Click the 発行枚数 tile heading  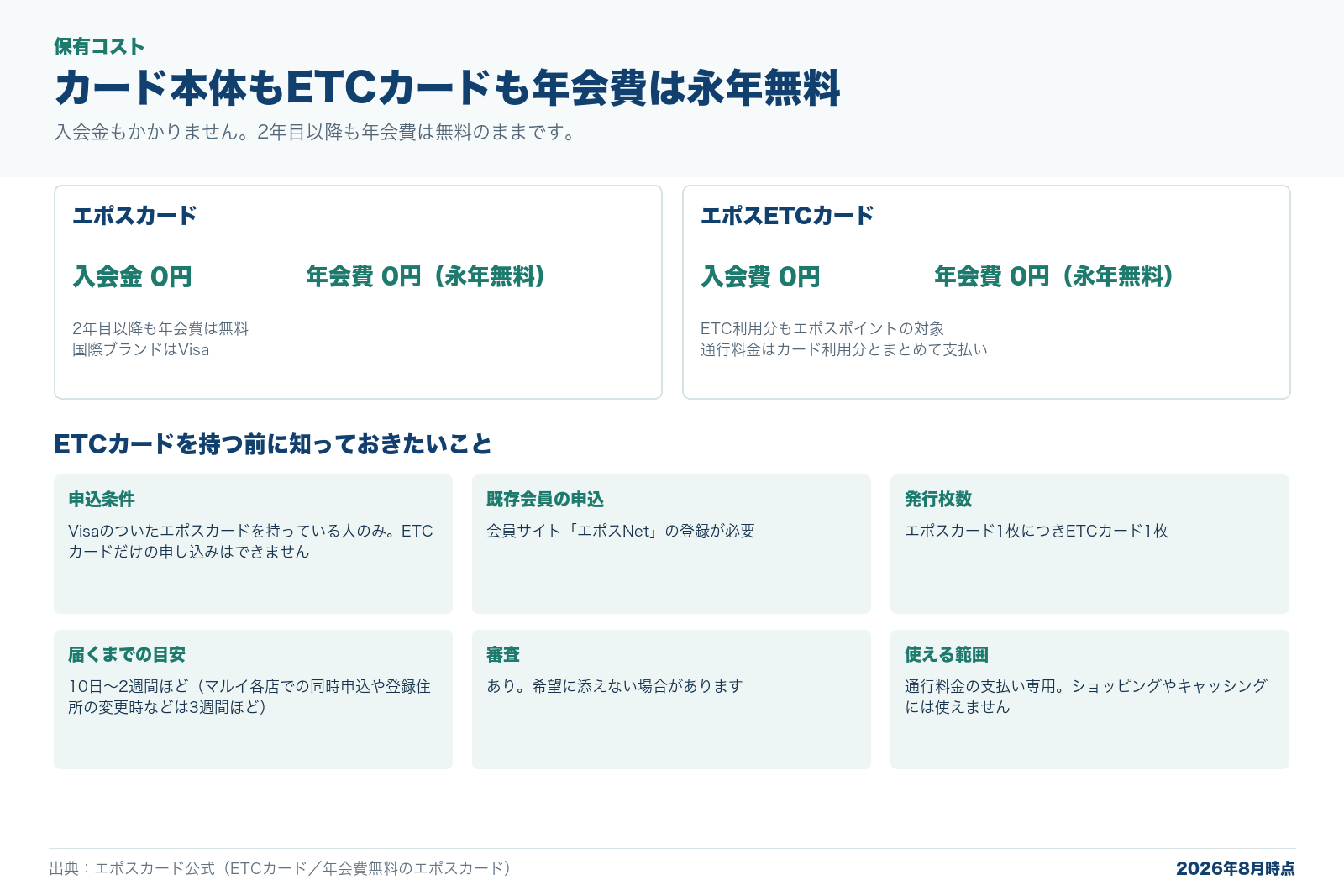(x=938, y=500)
